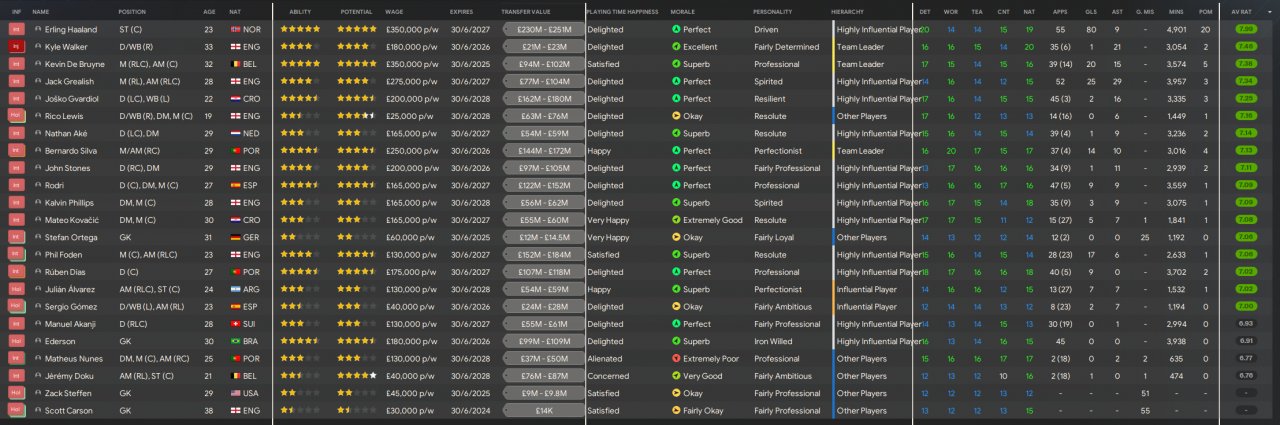Click Scott Carson's Hol status badge
Image resolution: width=1280 pixels, height=425 pixels.
pyautogui.click(x=16, y=410)
